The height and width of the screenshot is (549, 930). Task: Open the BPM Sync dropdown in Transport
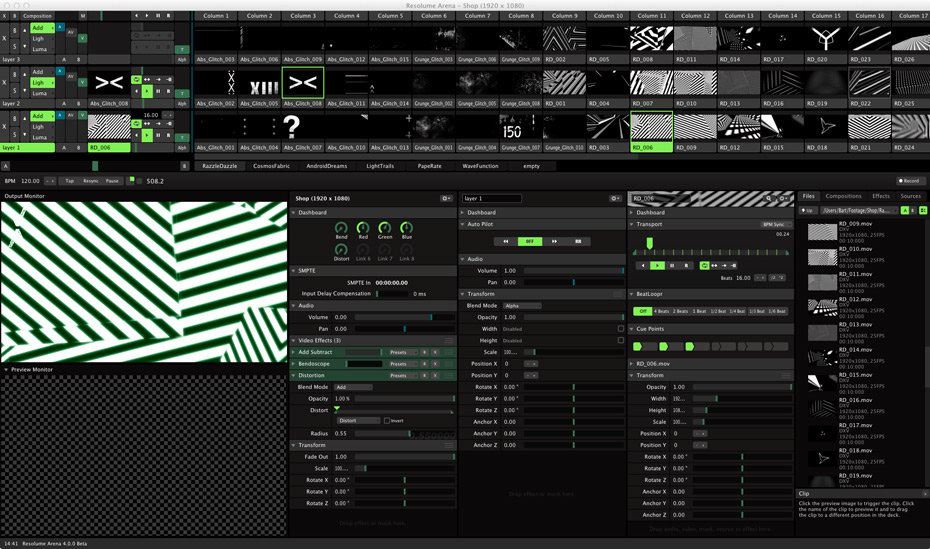[x=775, y=225]
